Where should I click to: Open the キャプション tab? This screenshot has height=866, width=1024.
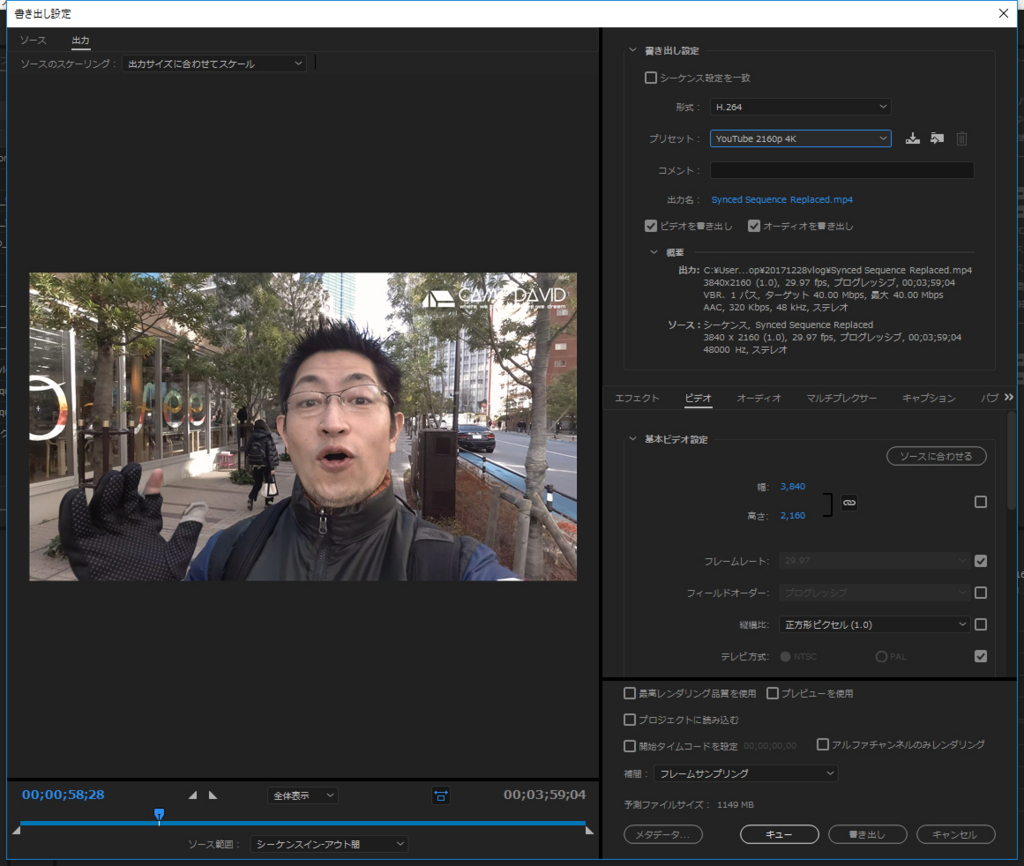[928, 398]
